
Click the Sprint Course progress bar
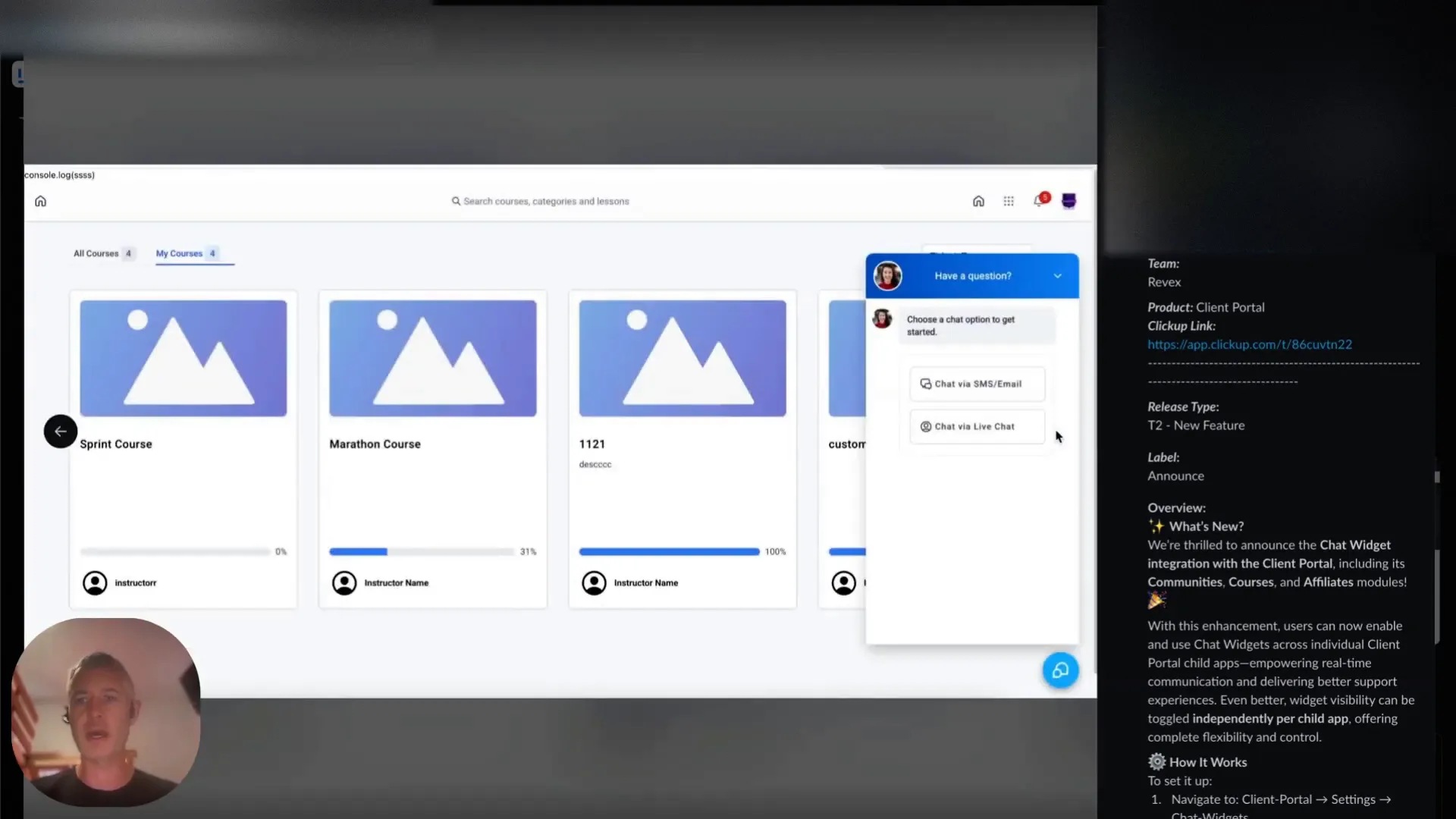tap(175, 551)
